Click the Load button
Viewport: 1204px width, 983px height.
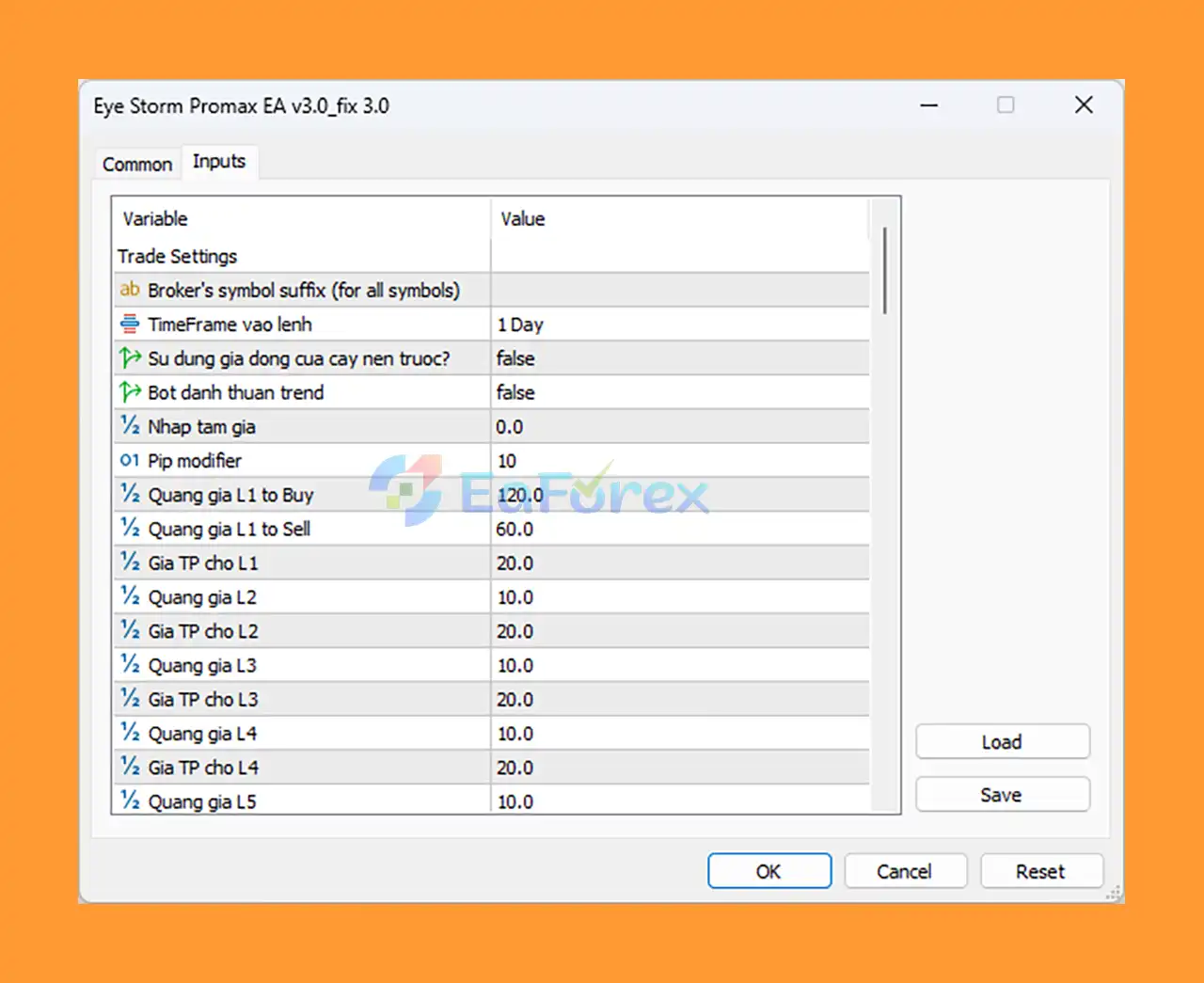tap(1002, 742)
